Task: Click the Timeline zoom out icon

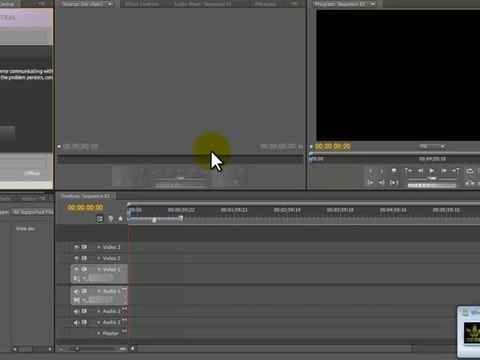Action: [61, 349]
